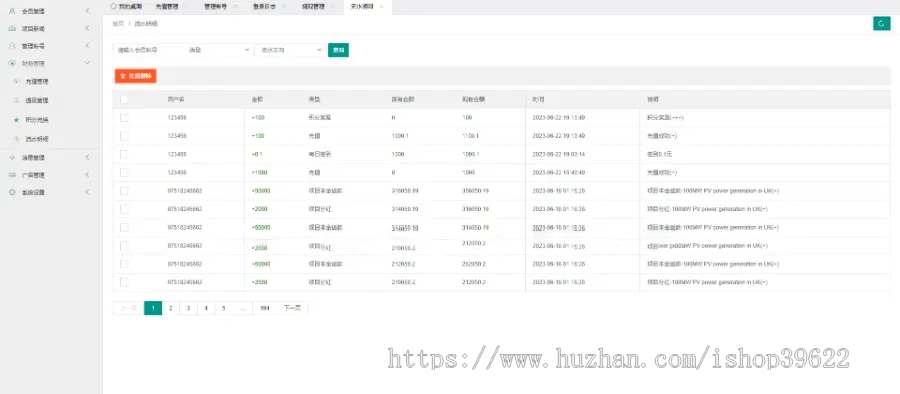This screenshot has width=900, height=394.
Task: Expand the second sidebar menu (项目) chevron
Action: 87,28
